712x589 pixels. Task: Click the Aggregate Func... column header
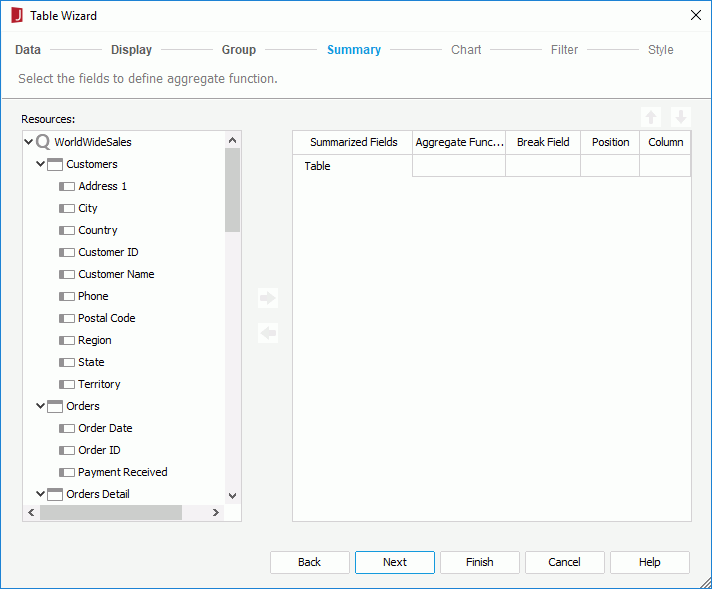(459, 142)
